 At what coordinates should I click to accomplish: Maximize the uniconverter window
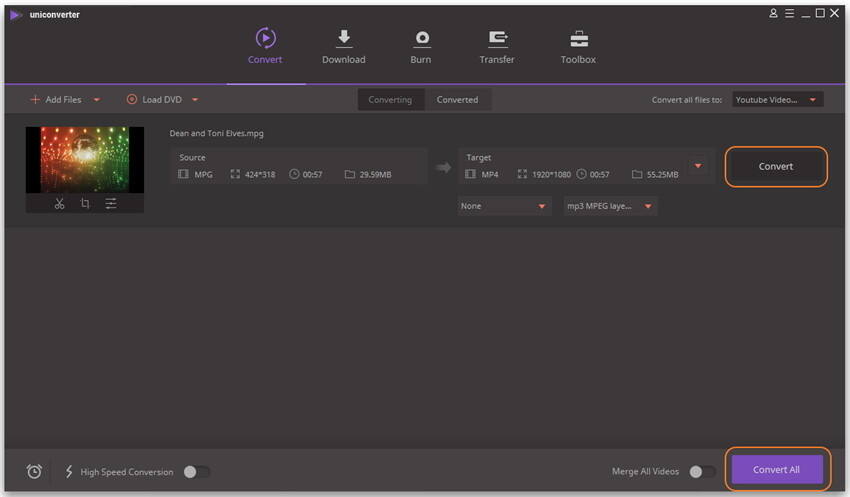tap(820, 13)
